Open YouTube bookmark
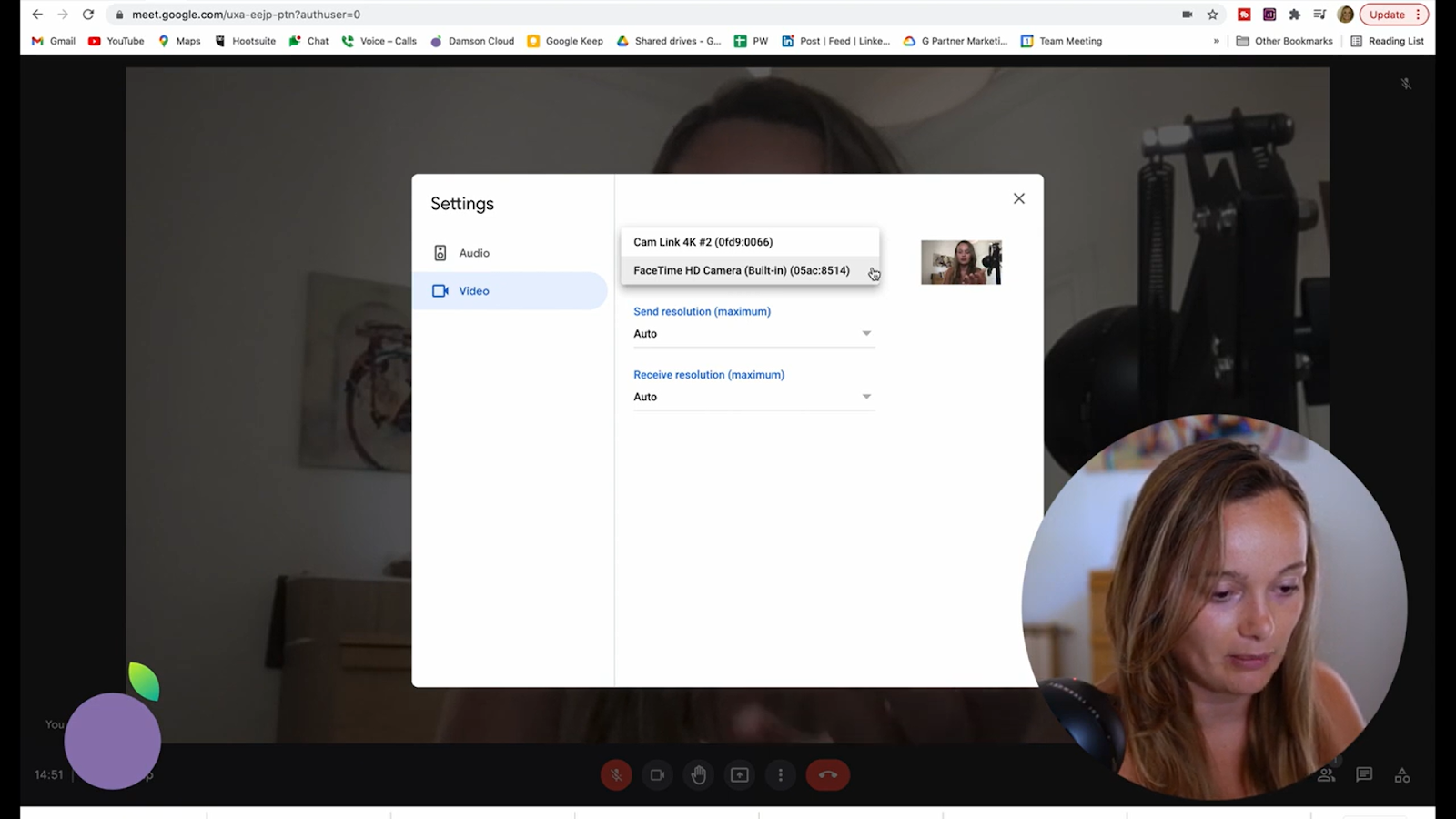Screen dimensions: 1456x819 pyautogui.click(x=116, y=41)
